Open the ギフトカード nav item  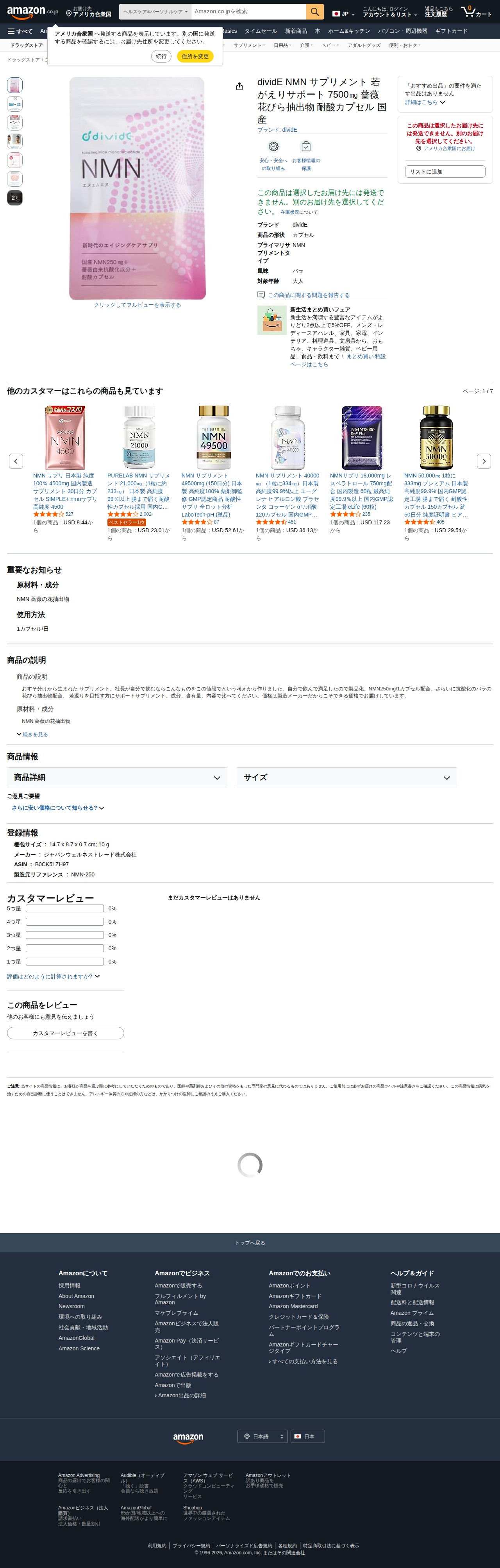[x=451, y=31]
